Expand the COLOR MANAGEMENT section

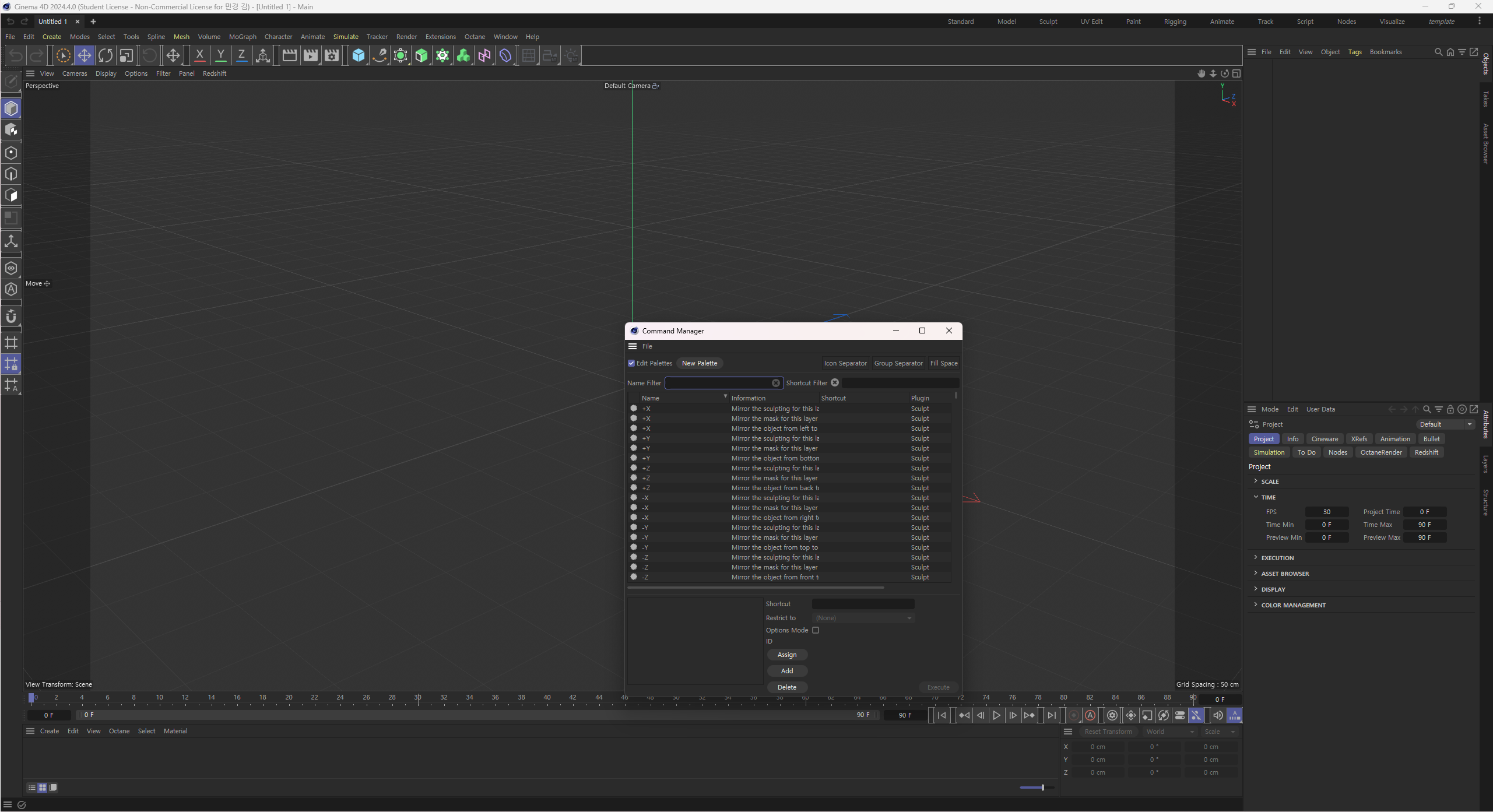point(1256,604)
